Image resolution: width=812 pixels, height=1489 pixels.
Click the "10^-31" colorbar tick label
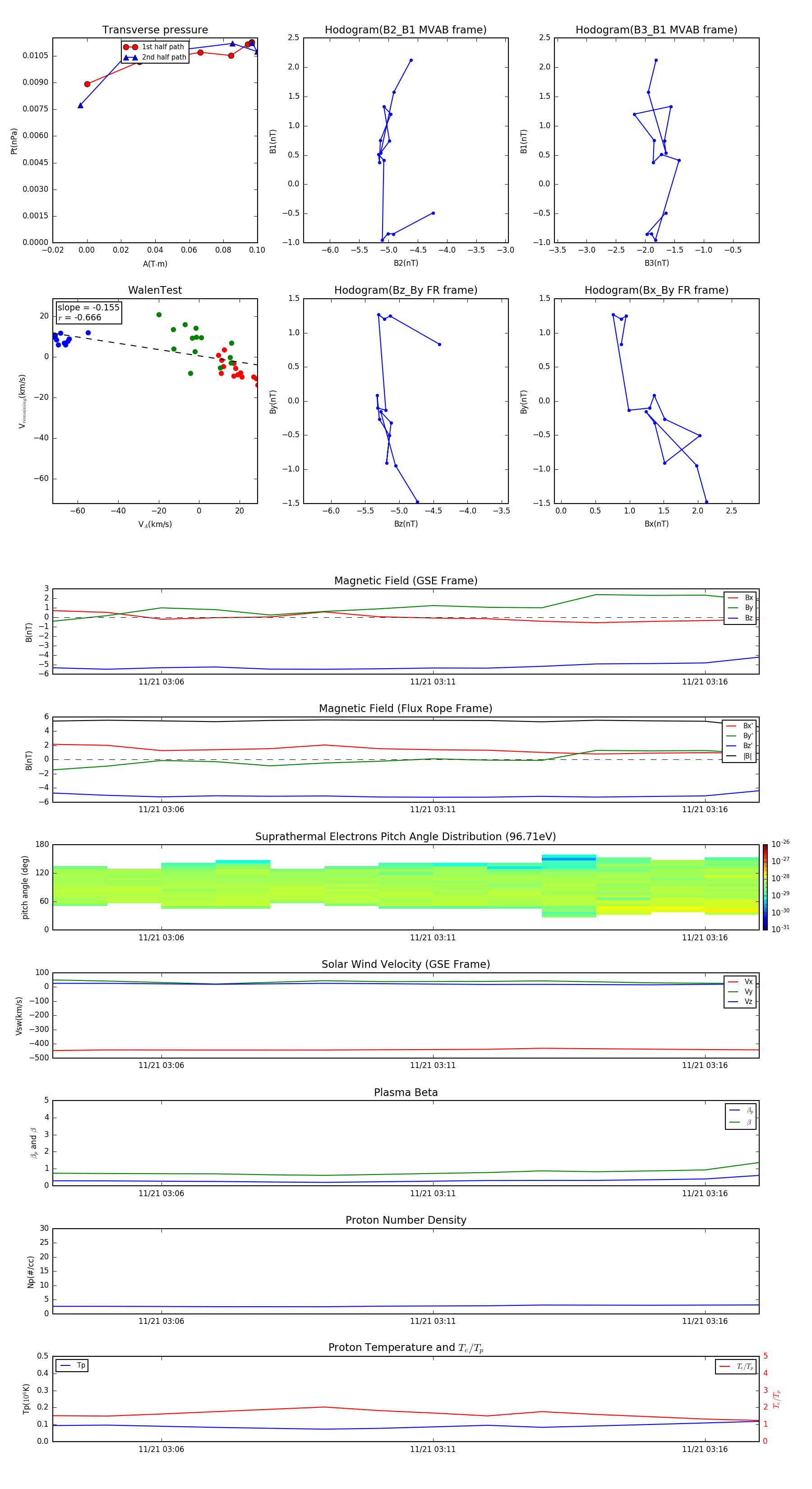tap(780, 929)
